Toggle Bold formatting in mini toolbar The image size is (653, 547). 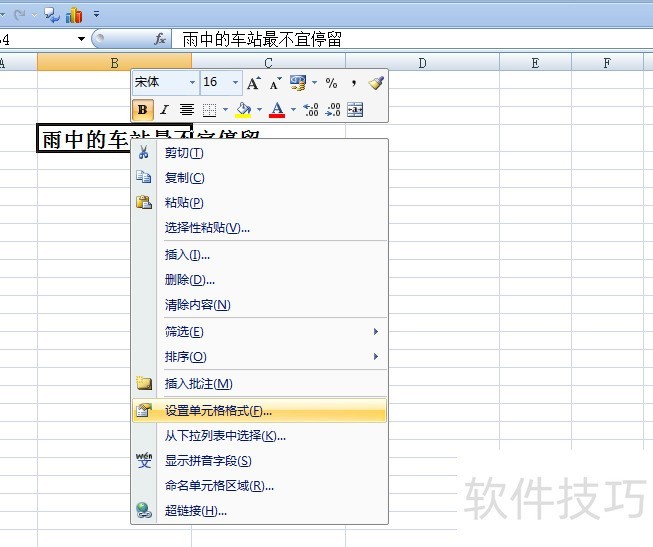[142, 110]
